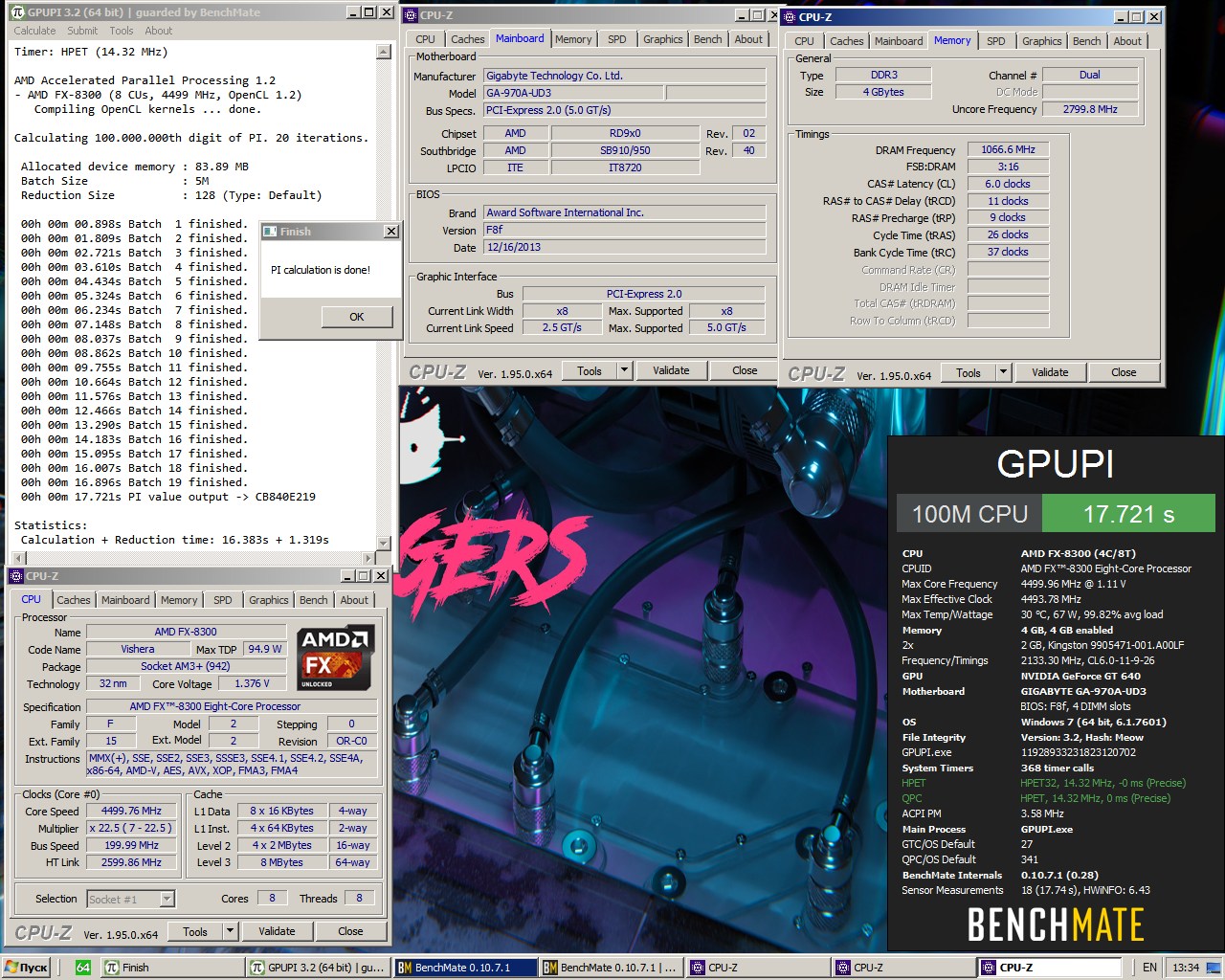Click the AMD FX Unlocked processor logo
The image size is (1225, 980).
334,658
